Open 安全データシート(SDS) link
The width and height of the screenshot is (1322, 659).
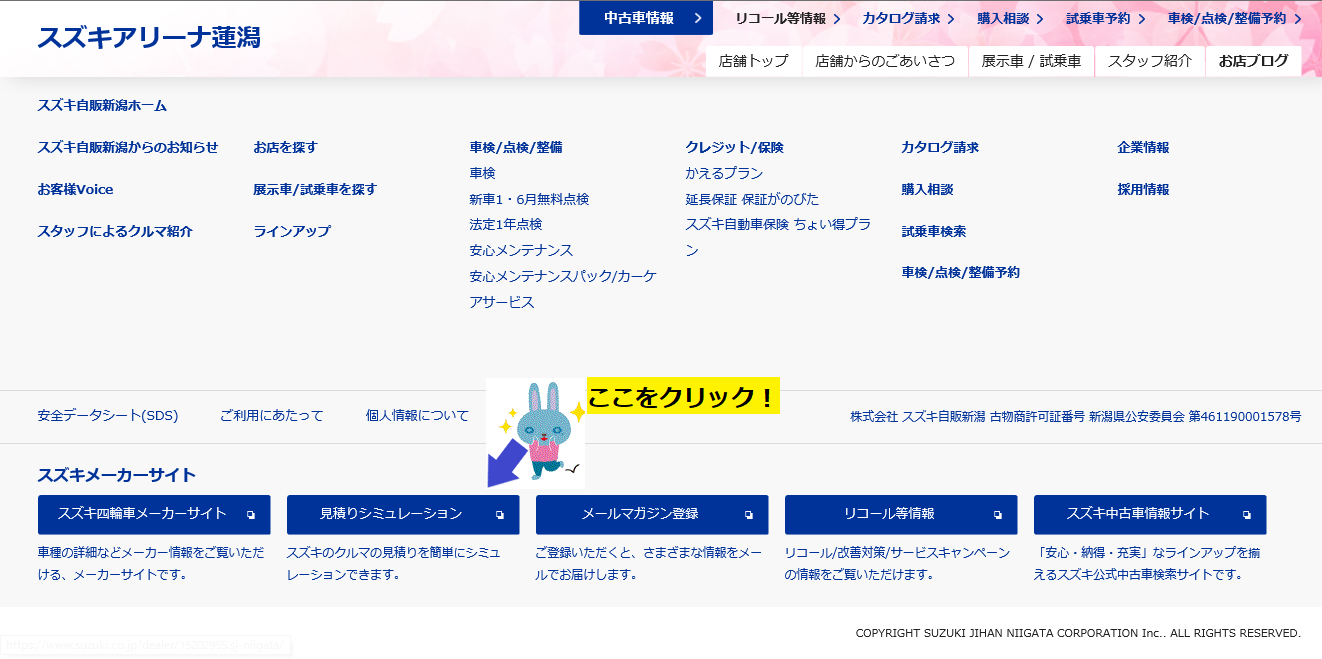click(108, 416)
